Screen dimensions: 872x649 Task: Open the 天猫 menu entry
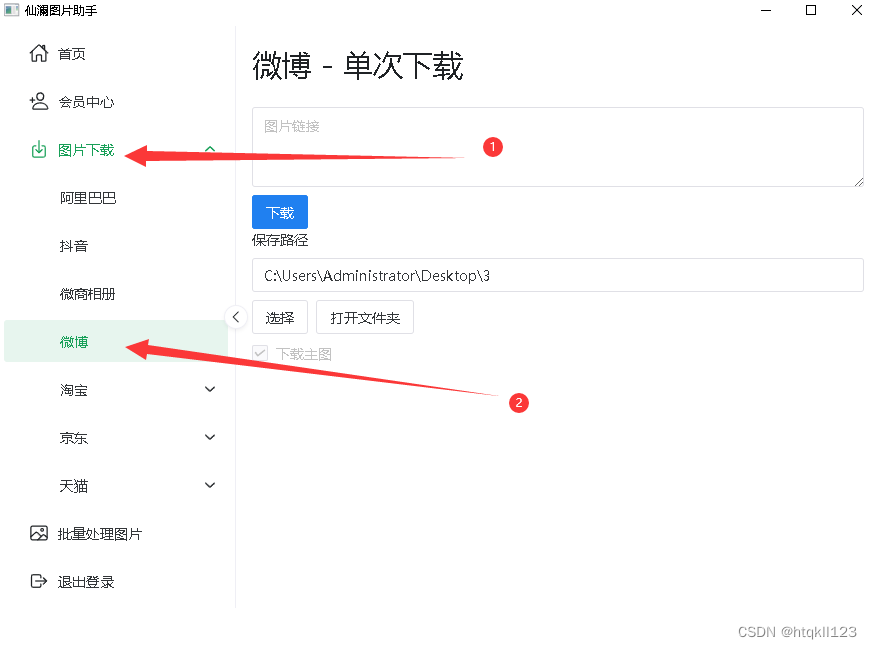(x=116, y=485)
